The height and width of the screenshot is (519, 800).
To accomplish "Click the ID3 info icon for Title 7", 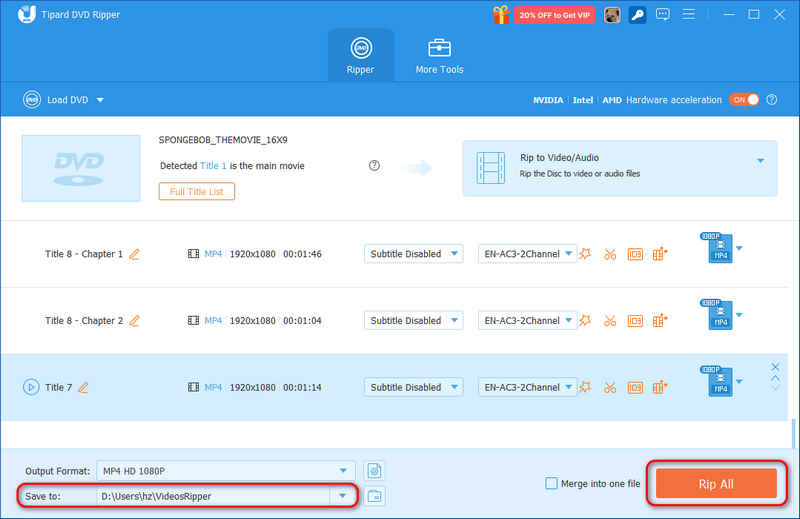I will [635, 388].
